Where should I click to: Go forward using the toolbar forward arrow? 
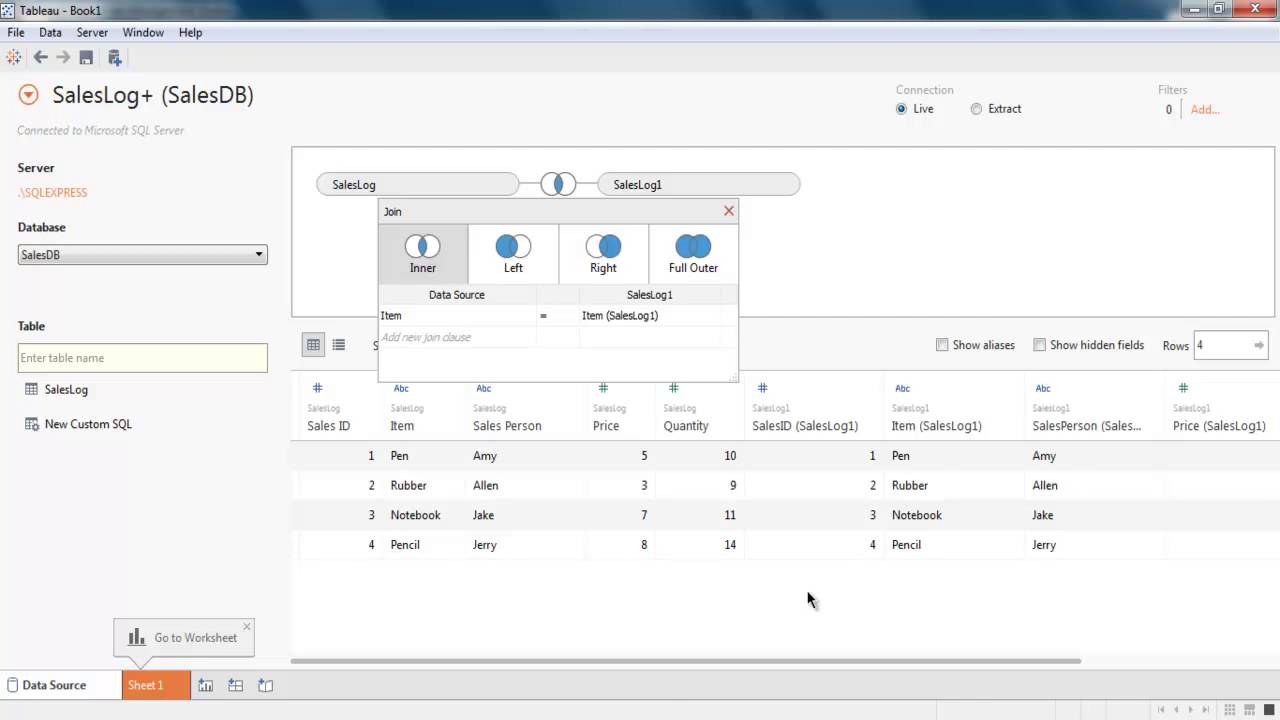point(63,57)
